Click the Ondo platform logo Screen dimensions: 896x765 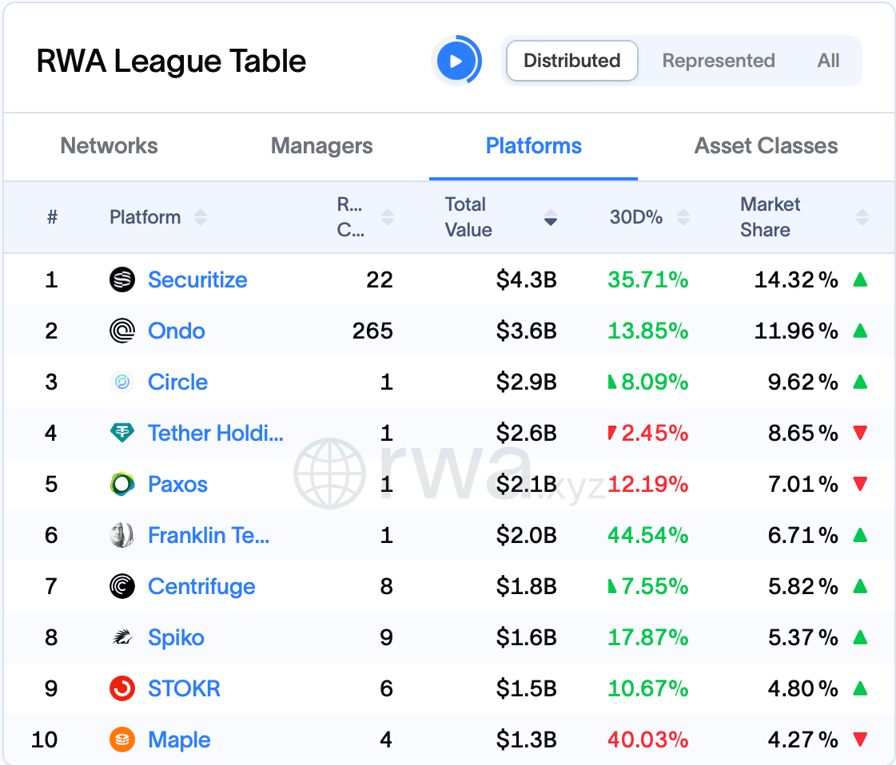[121, 331]
